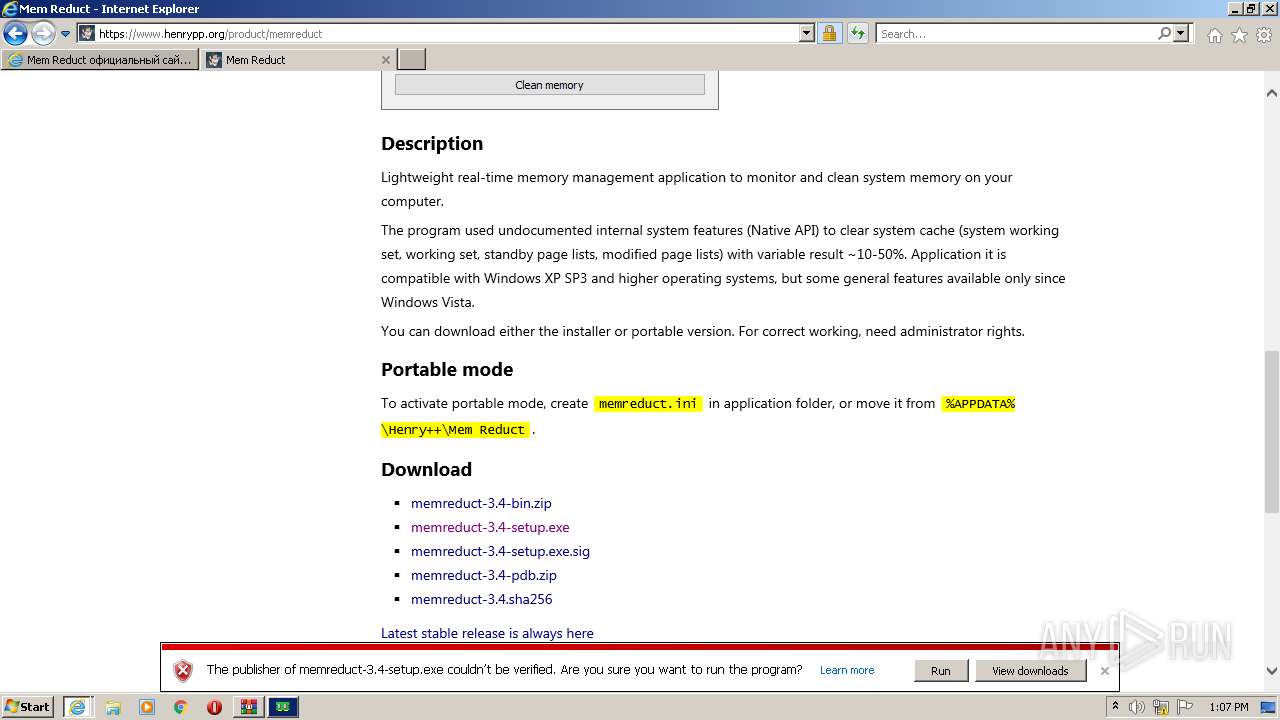
Task: Show hidden tray icons chevron
Action: 1115,707
